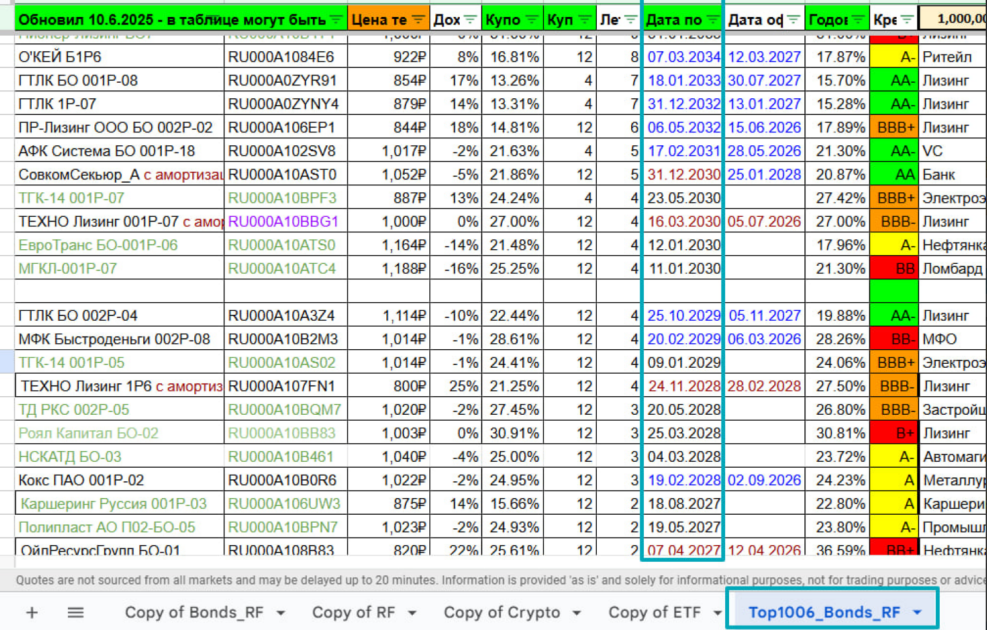This screenshot has width=987, height=630.
Task: Select offer date '02.09.2026'
Action: click(x=764, y=480)
